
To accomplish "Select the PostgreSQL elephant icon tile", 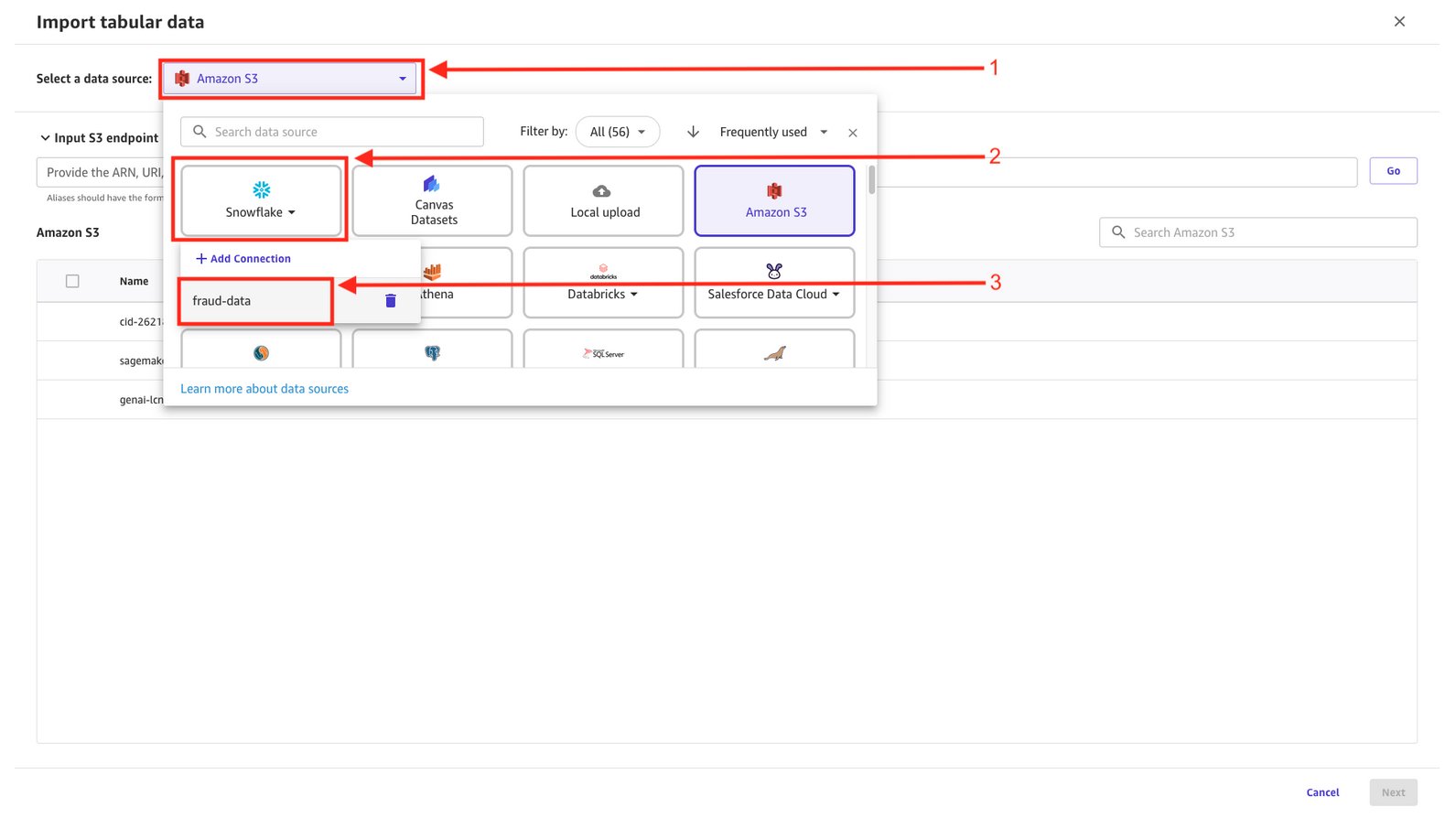I will (432, 350).
